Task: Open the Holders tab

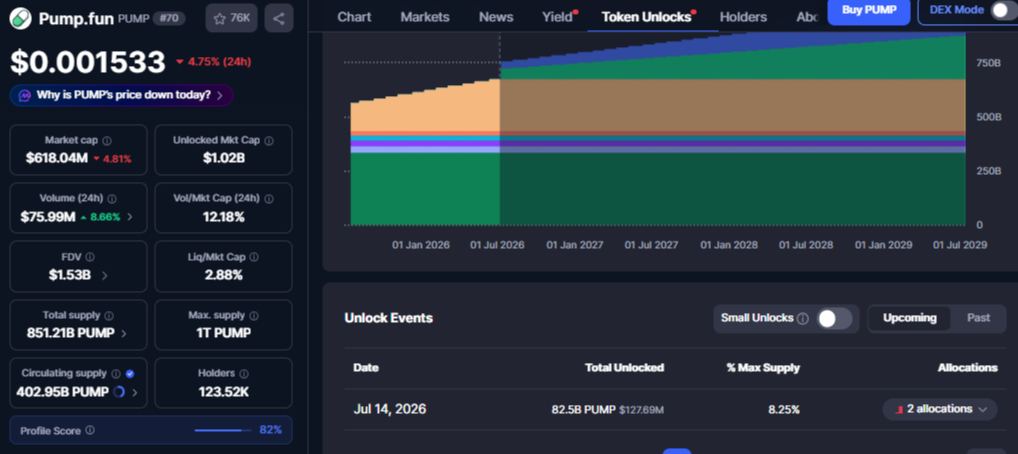Action: pos(743,17)
